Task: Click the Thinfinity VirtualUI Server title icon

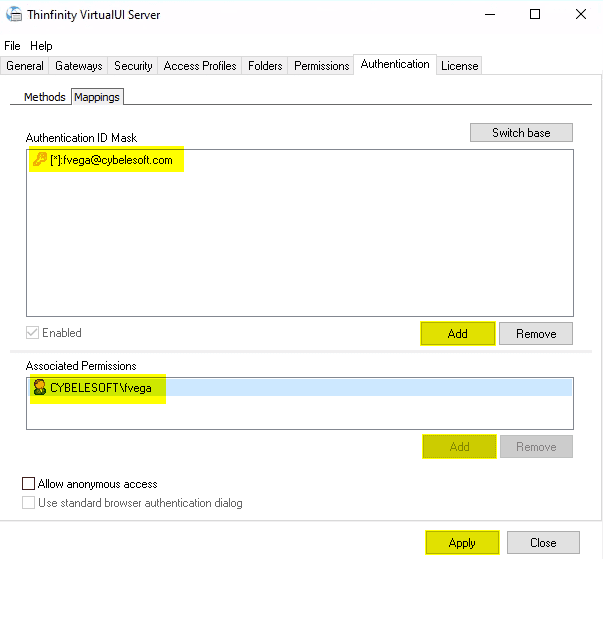Action: coord(14,14)
